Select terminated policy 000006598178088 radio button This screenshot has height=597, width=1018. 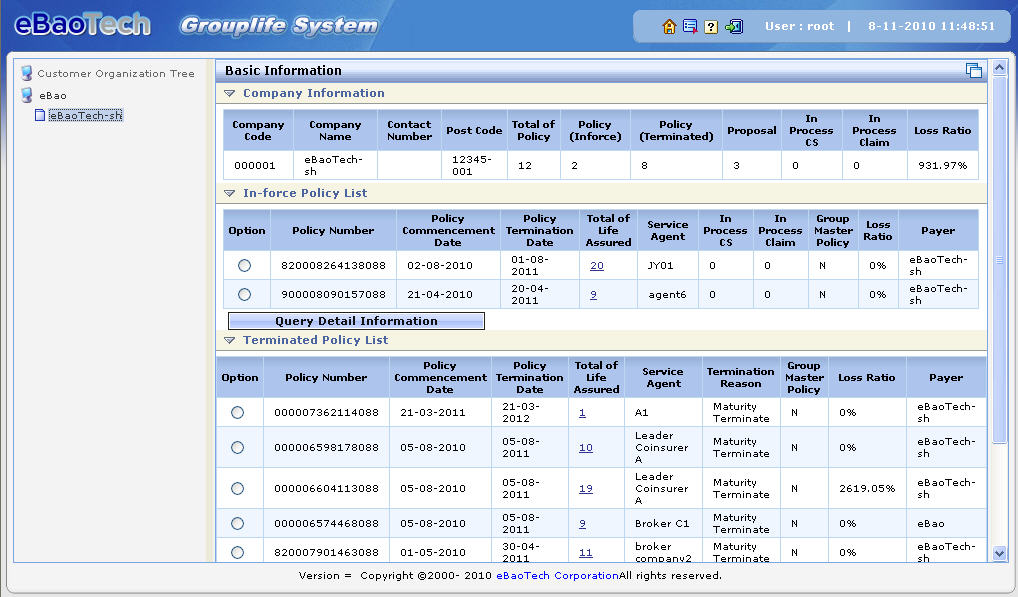pyautogui.click(x=238, y=448)
